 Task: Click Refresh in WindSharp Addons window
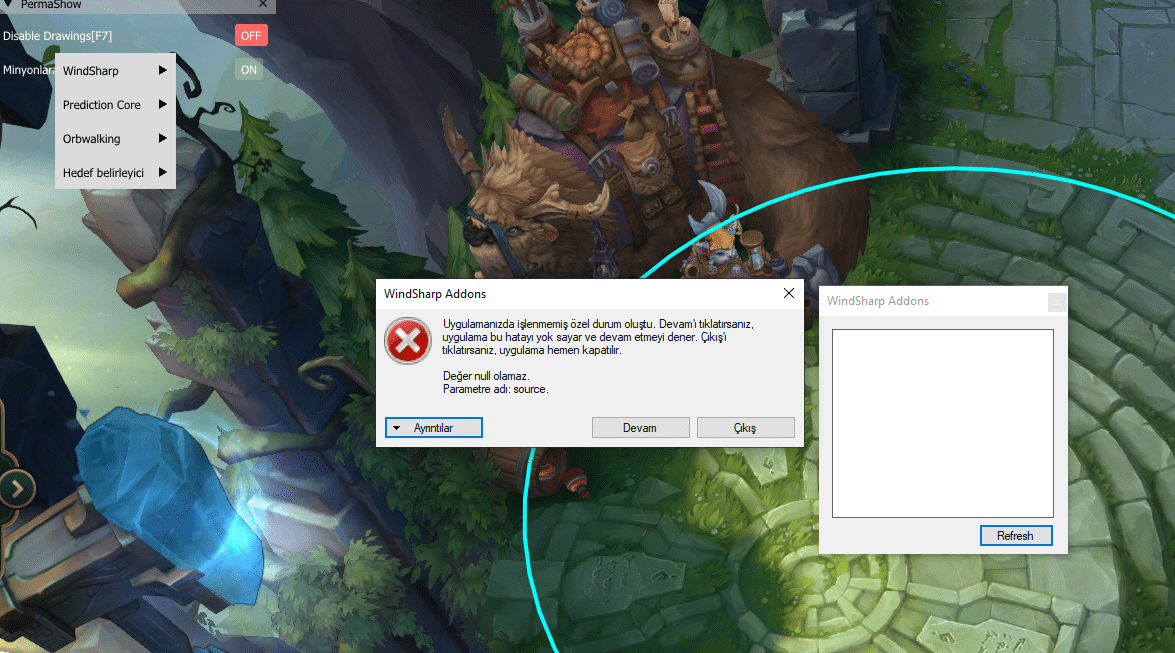(1016, 535)
